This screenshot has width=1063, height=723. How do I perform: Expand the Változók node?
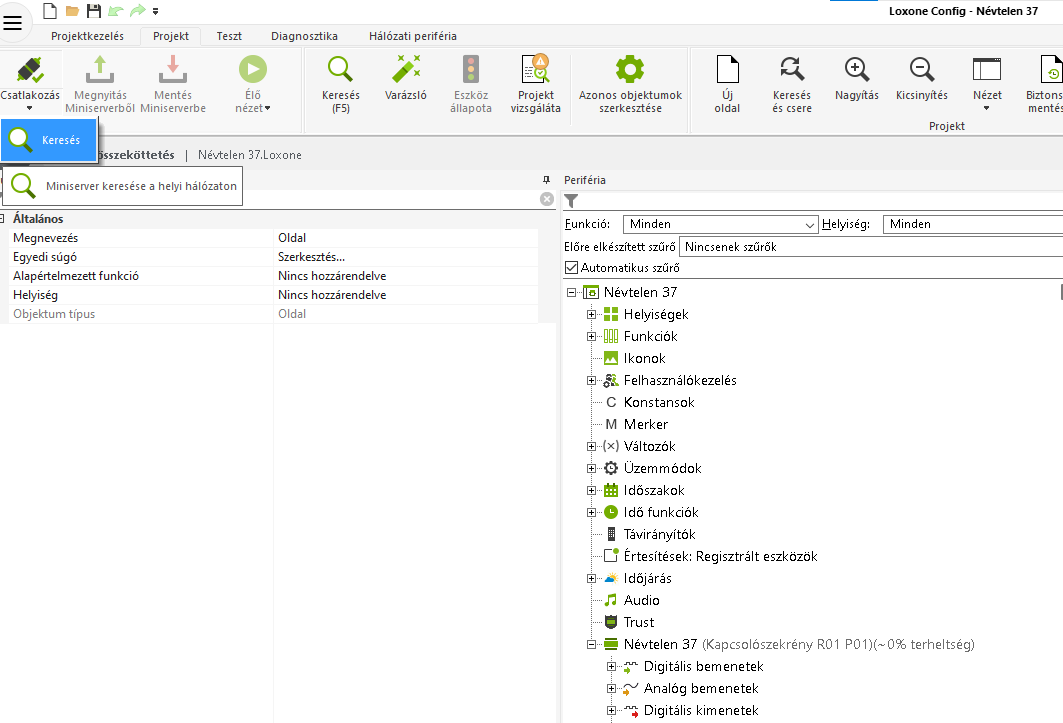pyautogui.click(x=591, y=446)
